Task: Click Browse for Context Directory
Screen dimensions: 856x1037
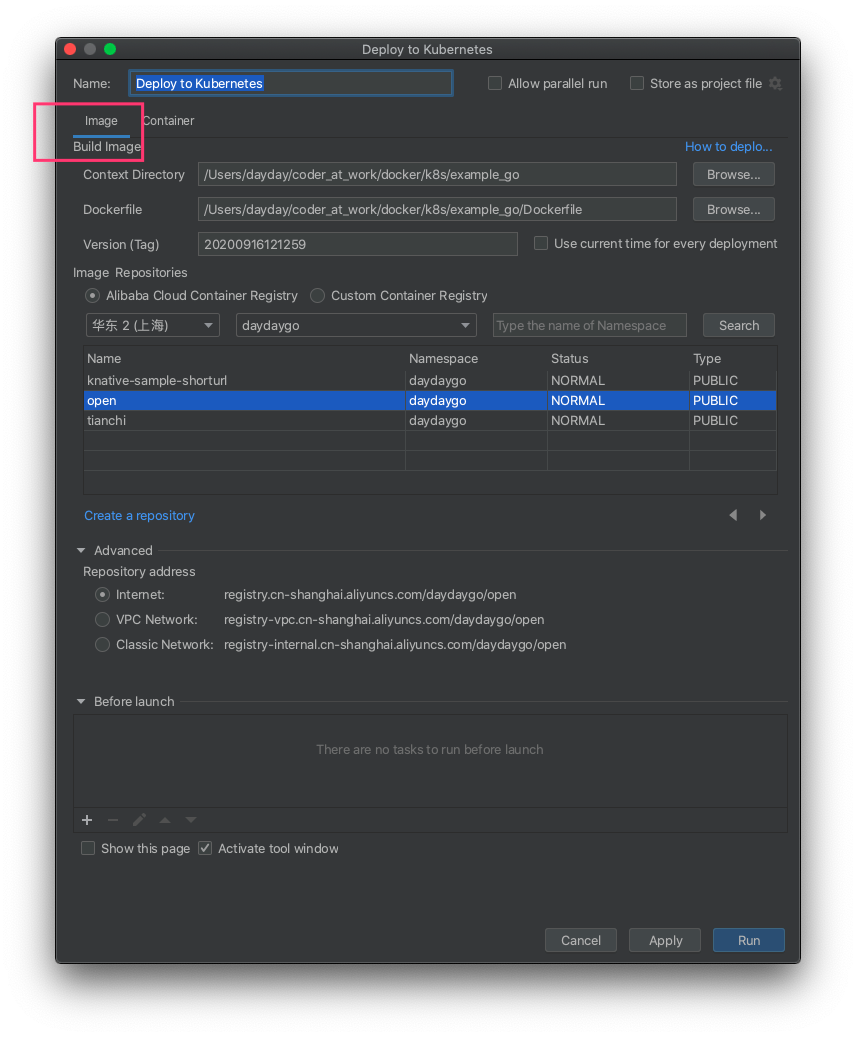Action: tap(734, 175)
